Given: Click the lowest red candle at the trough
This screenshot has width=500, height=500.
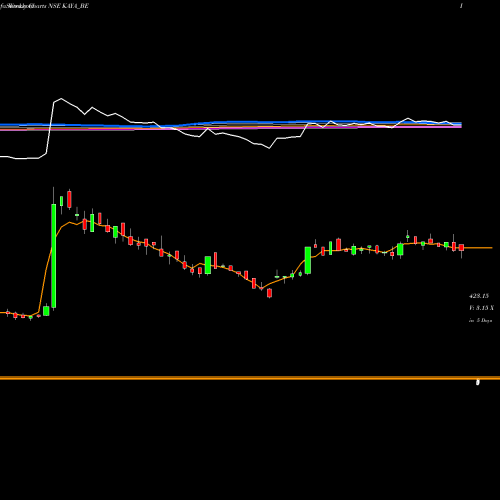Looking at the screenshot, I should (x=269, y=293).
